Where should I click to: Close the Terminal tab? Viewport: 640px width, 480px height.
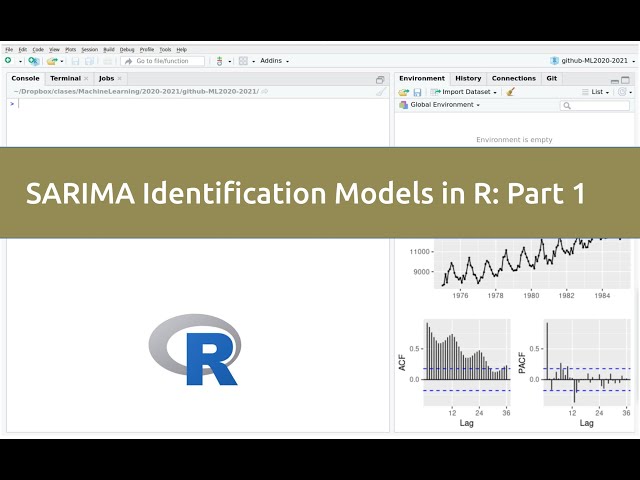tap(86, 78)
